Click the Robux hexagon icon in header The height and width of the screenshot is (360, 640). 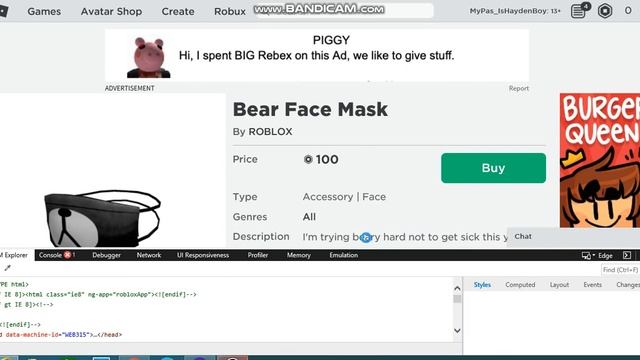coord(605,11)
